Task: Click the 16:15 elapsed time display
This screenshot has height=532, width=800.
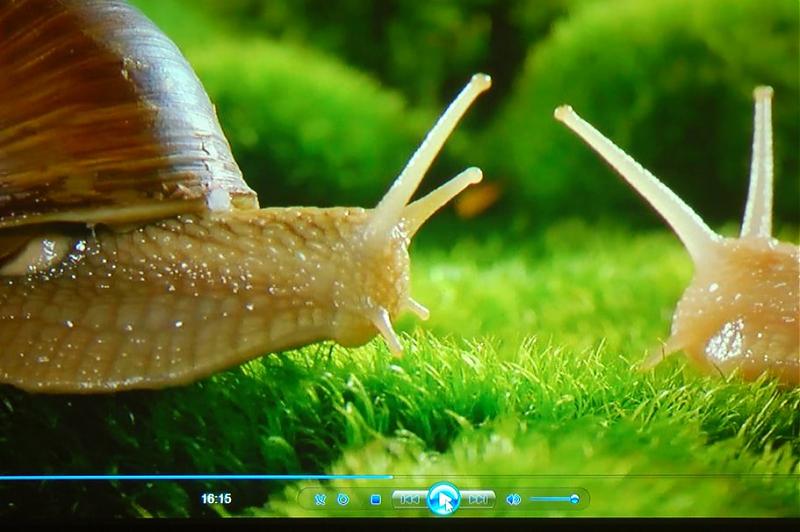Action: (x=216, y=498)
